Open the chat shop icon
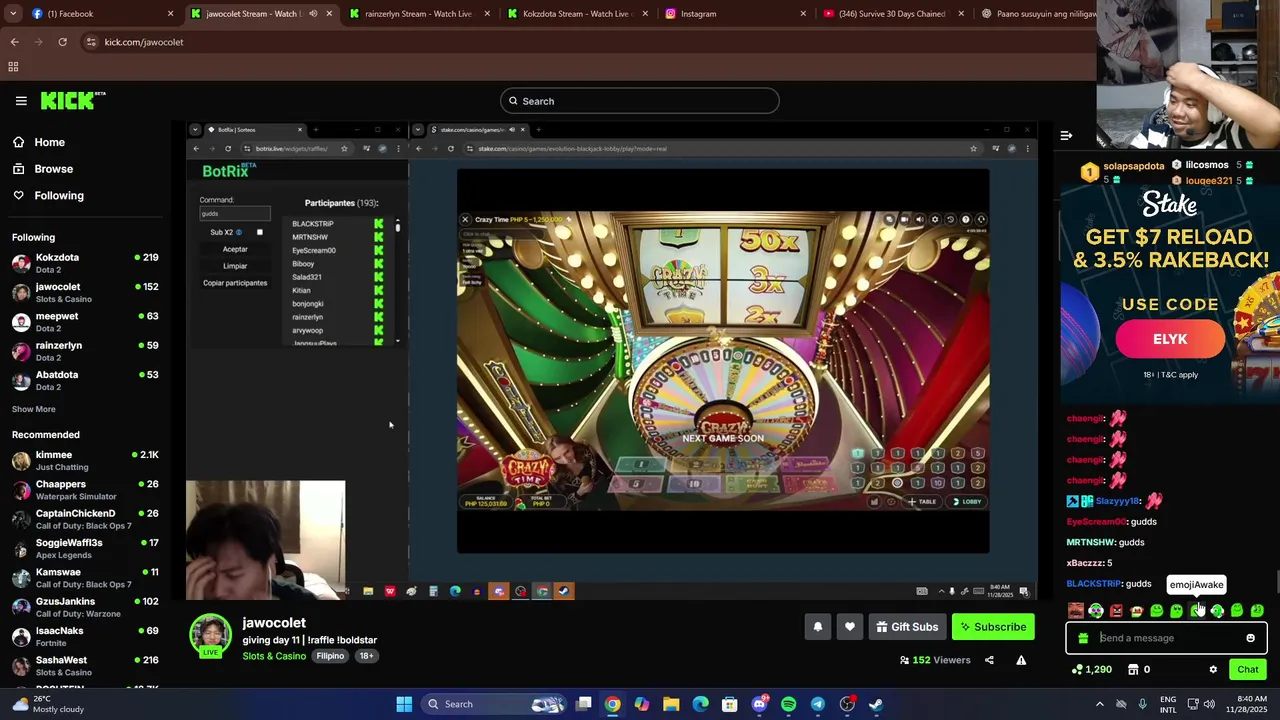 click(x=1133, y=670)
